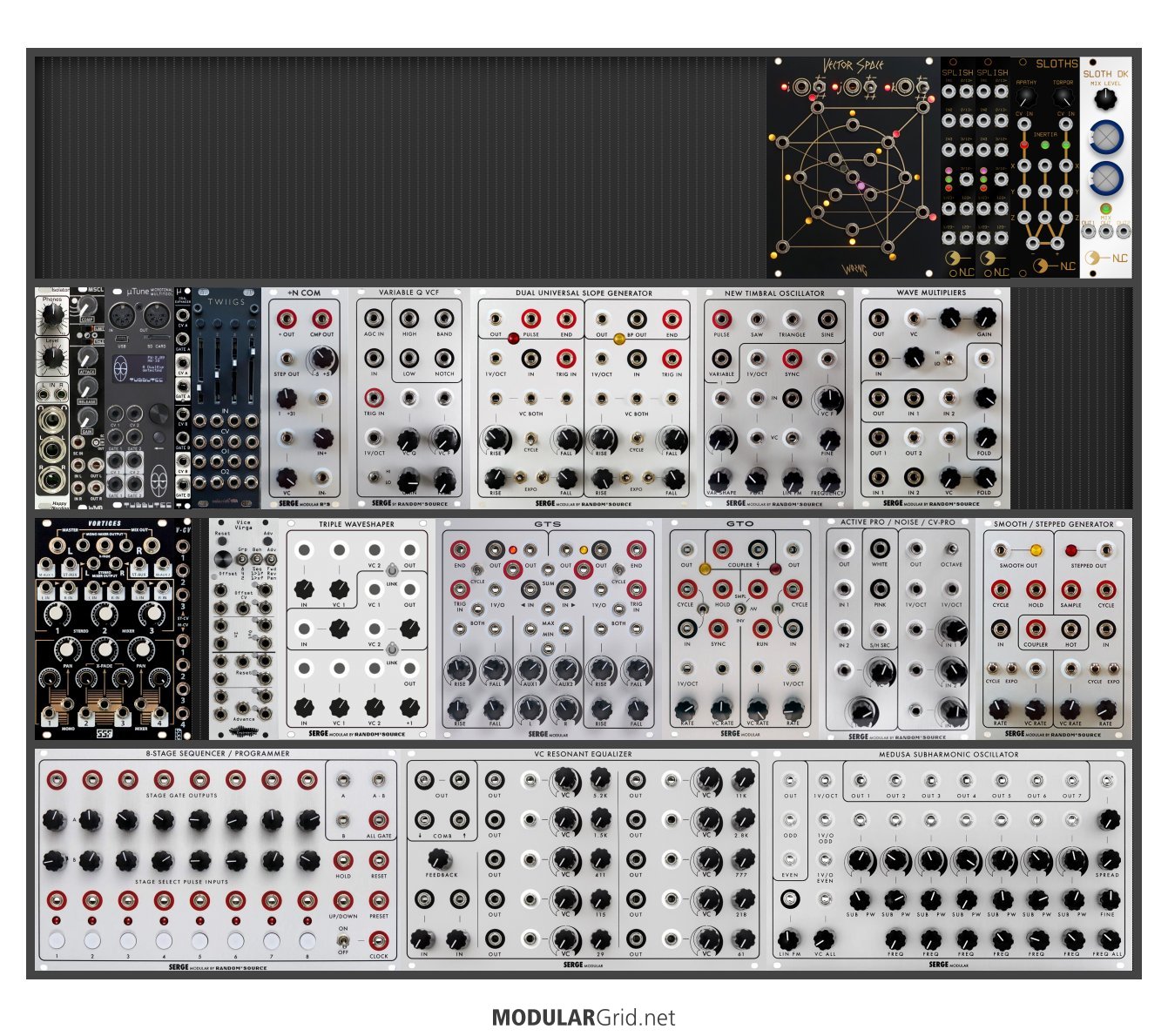Click SMOOTH OUT jack on Smooth/Stepped Generator
This screenshot has width=1168, height=1036.
point(1001,550)
